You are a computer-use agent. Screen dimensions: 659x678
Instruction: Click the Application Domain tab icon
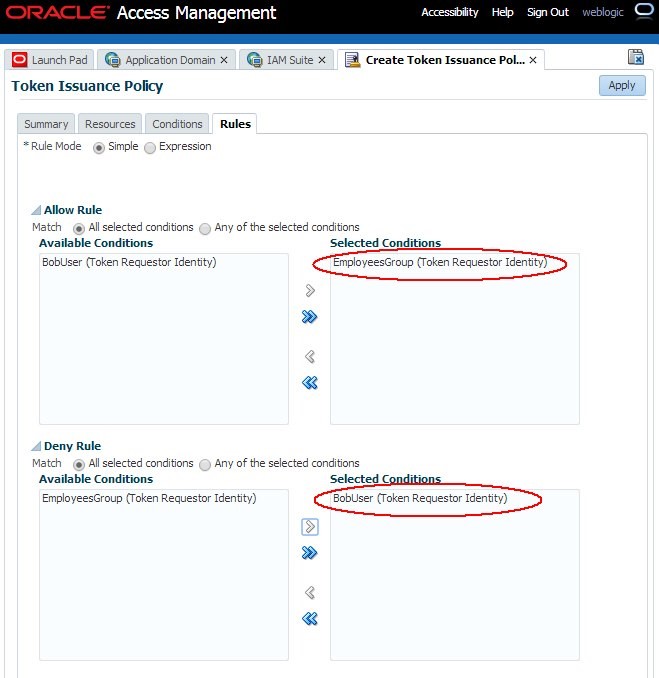[113, 60]
